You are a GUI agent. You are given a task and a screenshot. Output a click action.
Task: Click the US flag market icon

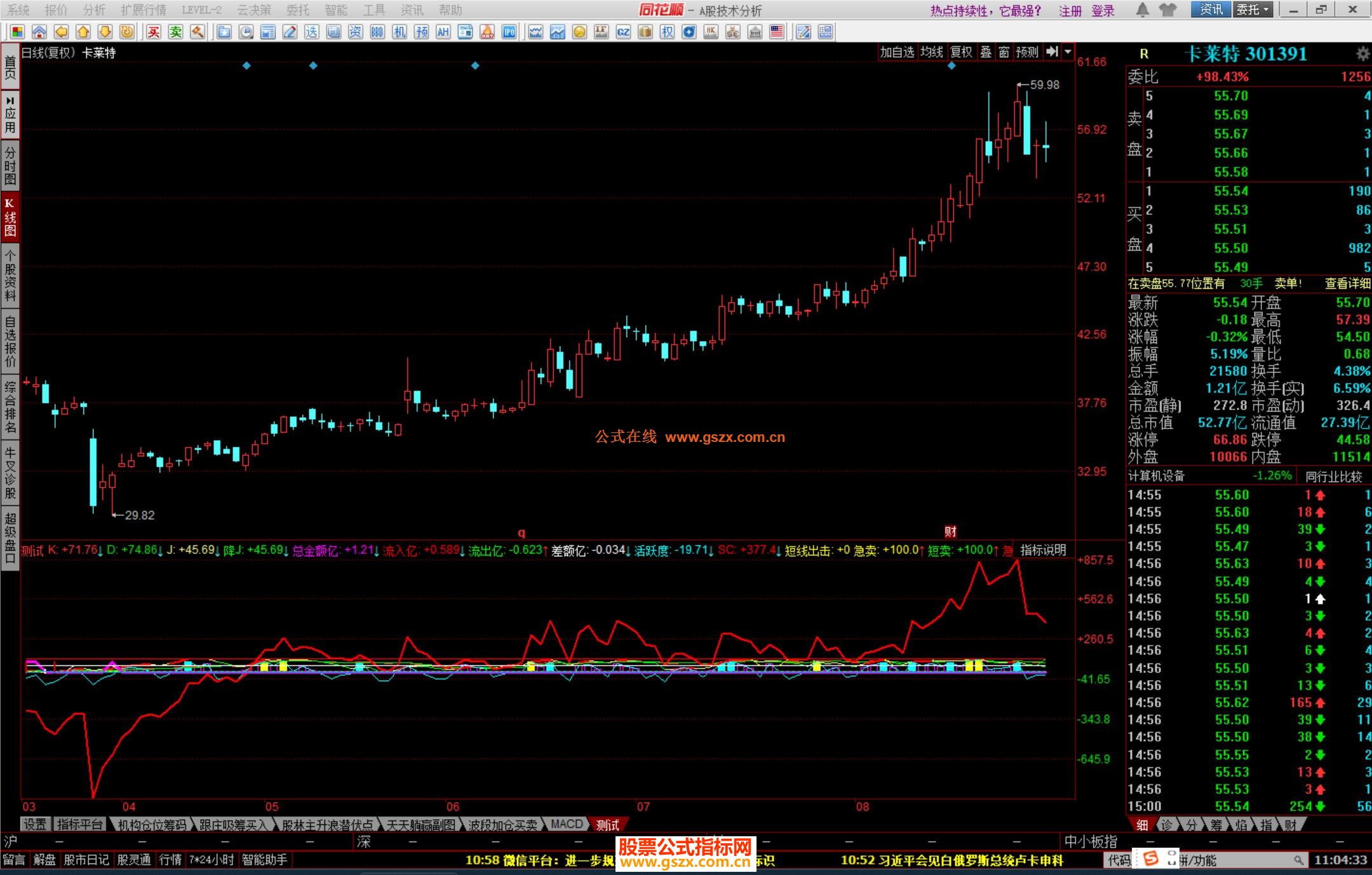click(x=777, y=32)
